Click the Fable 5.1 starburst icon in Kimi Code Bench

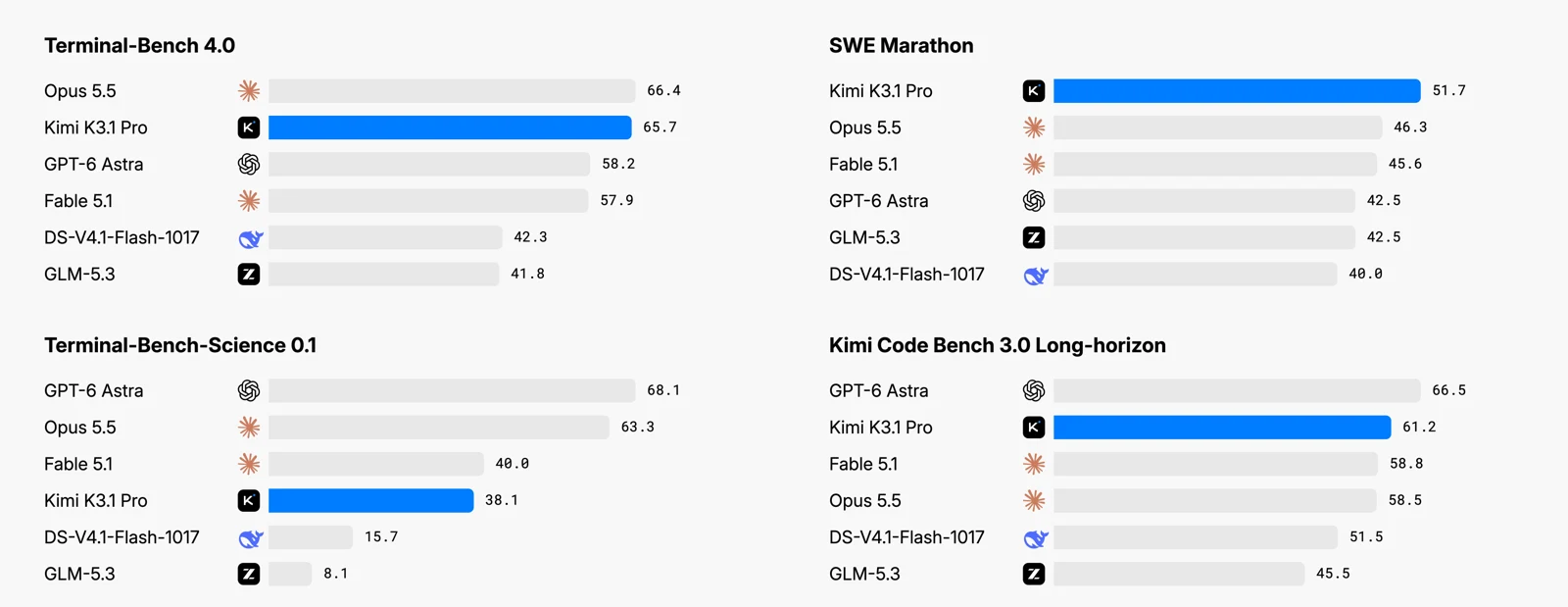(1034, 464)
